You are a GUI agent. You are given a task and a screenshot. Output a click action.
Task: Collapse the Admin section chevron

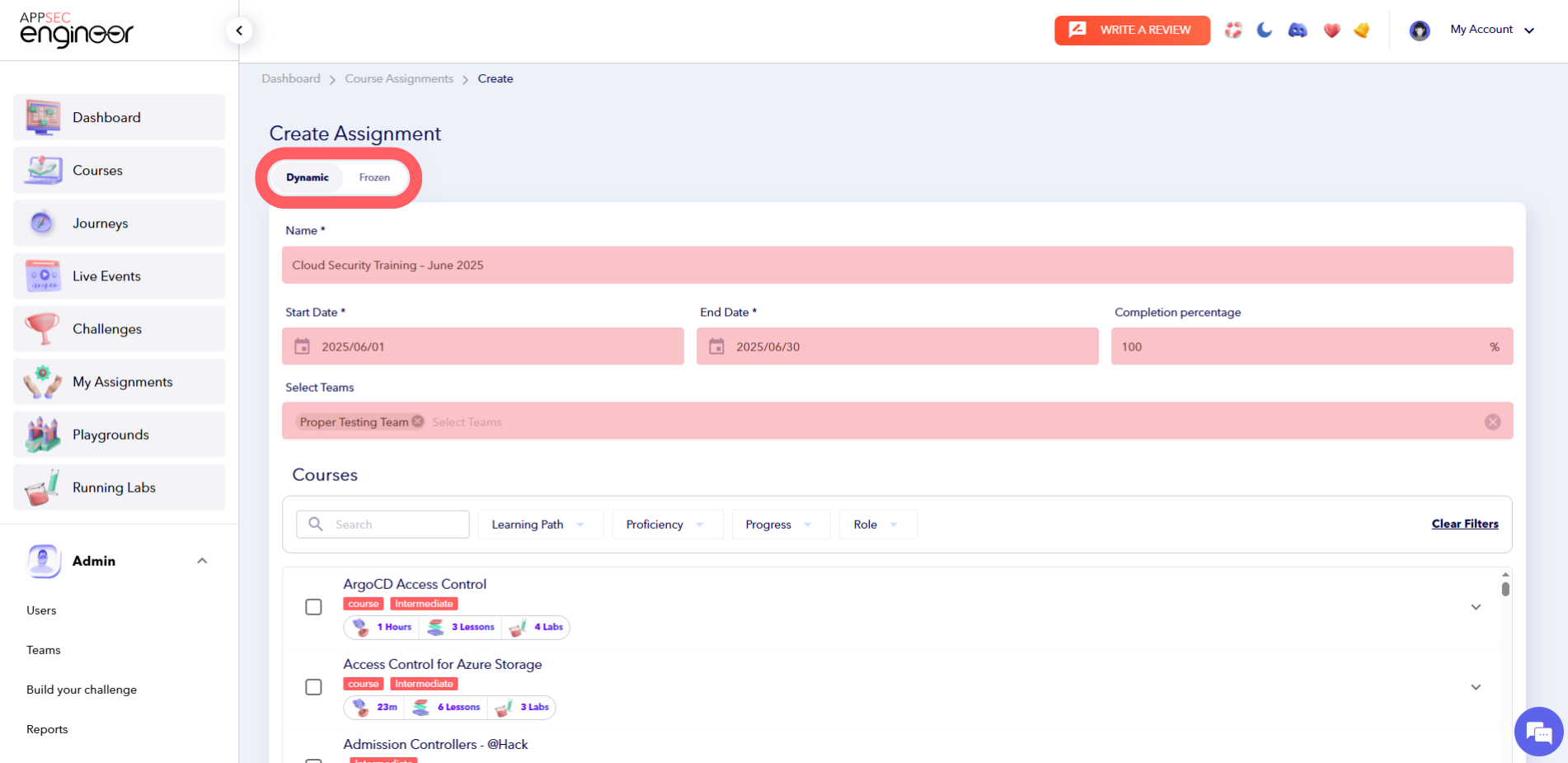coord(202,560)
